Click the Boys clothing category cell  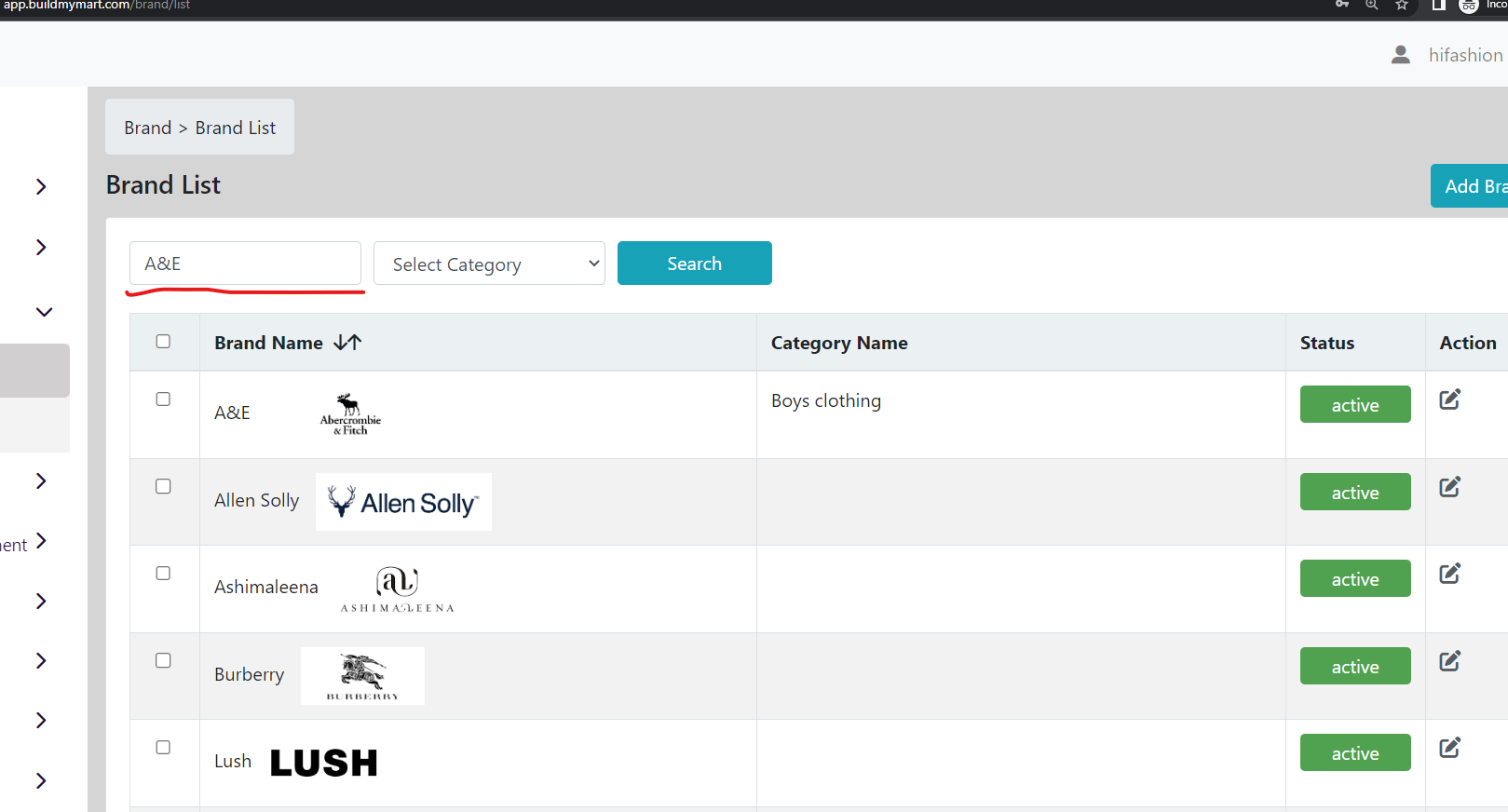click(x=826, y=400)
